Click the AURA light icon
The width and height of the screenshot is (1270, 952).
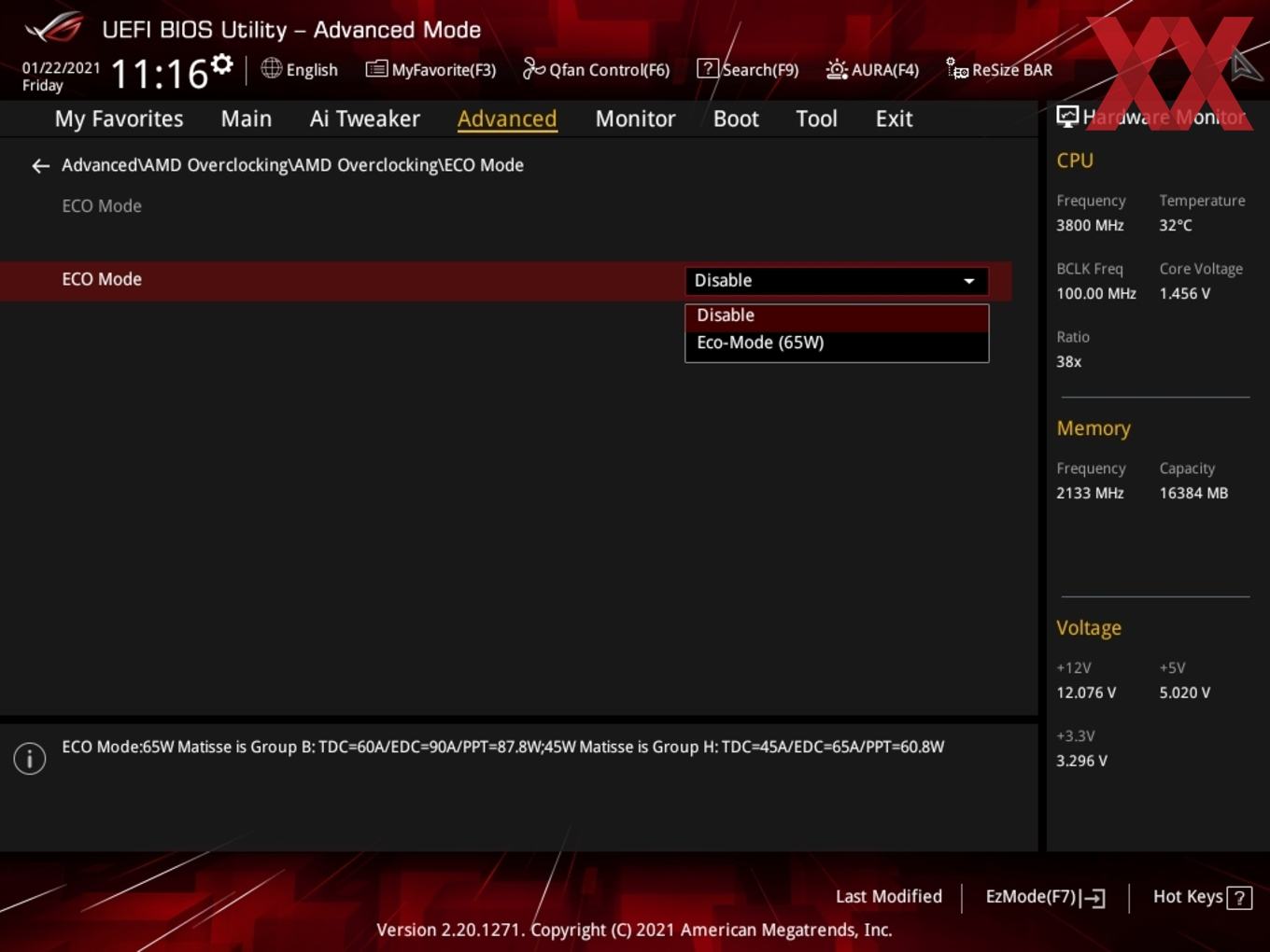tap(837, 69)
